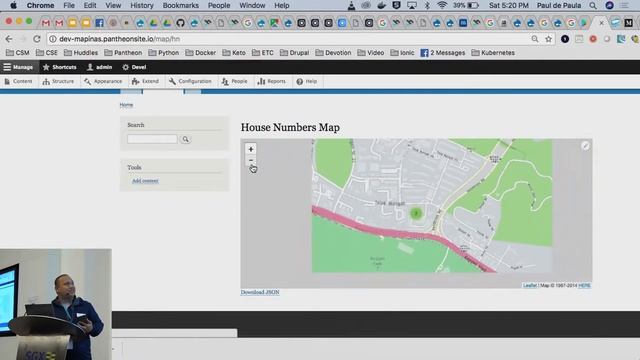Open the Structure admin menu
The width and height of the screenshot is (640, 360).
[58, 81]
